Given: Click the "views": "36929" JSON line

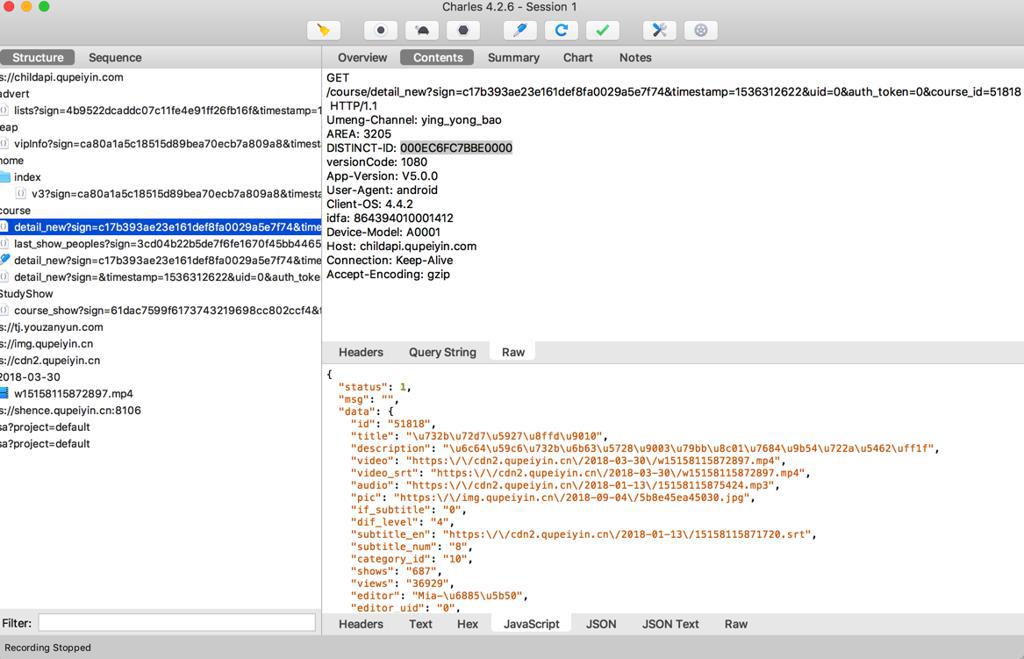Looking at the screenshot, I should coord(402,583).
